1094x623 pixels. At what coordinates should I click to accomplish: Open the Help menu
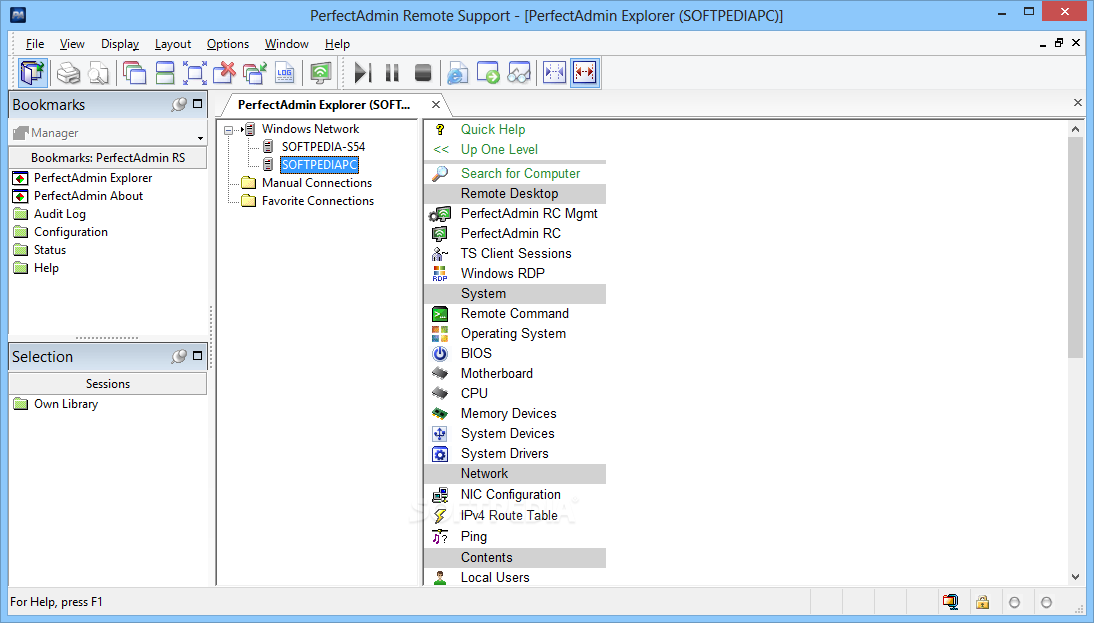337,44
